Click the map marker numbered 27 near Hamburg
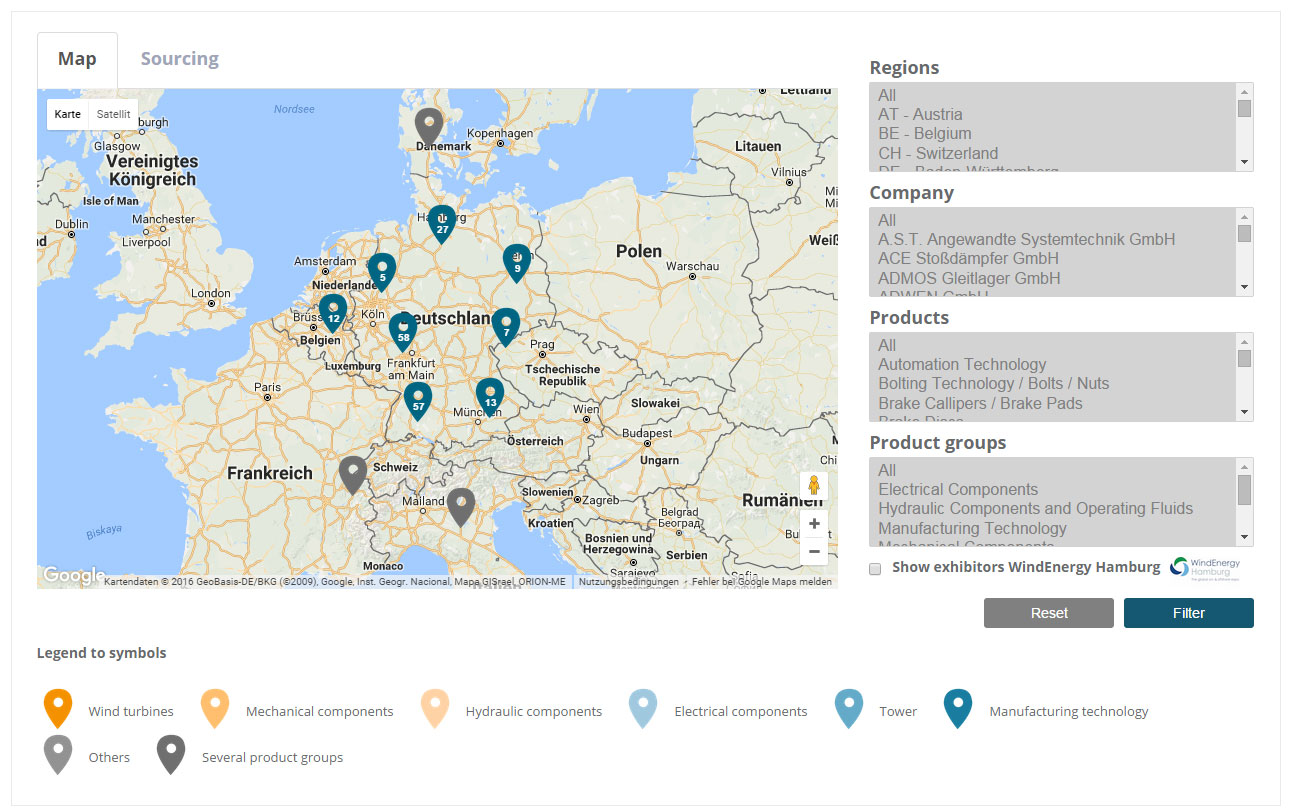1290x812 pixels. (x=442, y=223)
